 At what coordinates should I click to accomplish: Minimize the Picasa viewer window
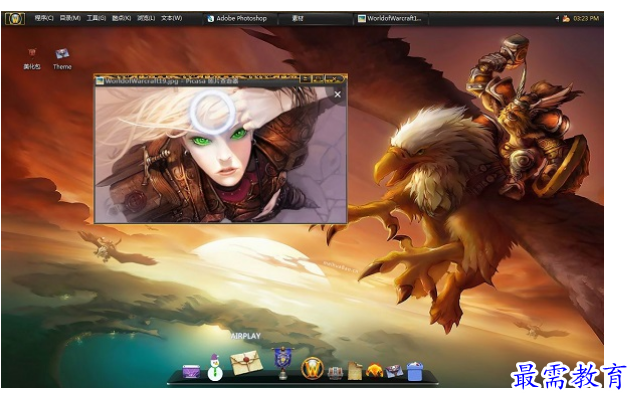click(305, 79)
